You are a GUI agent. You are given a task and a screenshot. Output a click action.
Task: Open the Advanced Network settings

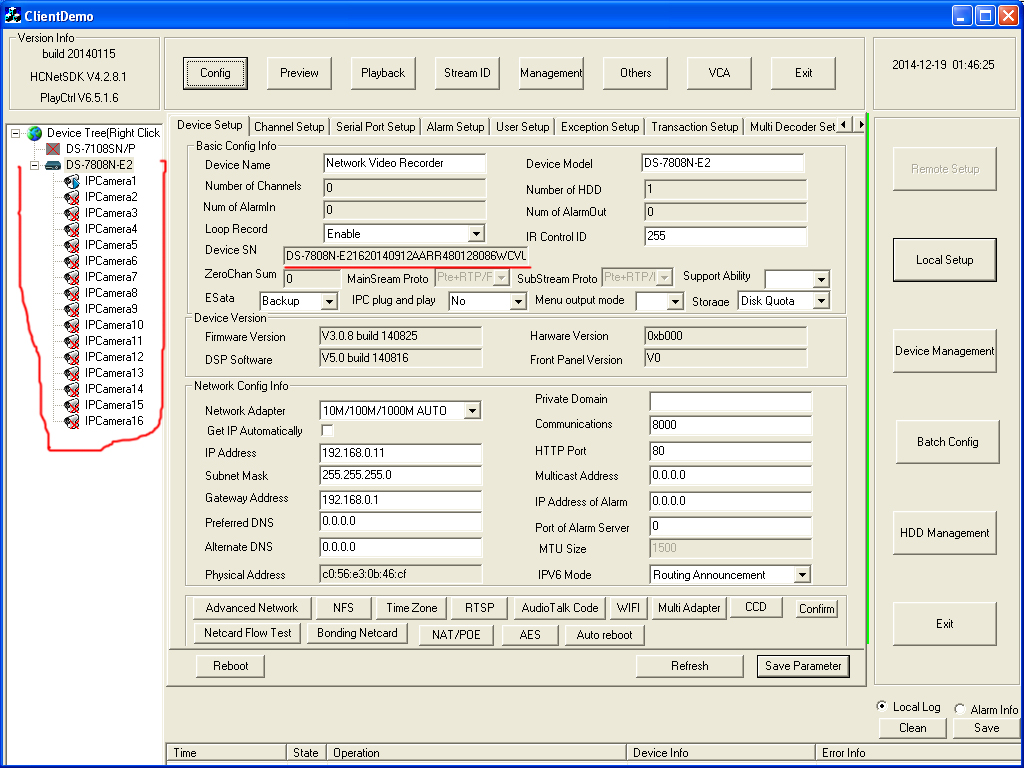tap(251, 608)
